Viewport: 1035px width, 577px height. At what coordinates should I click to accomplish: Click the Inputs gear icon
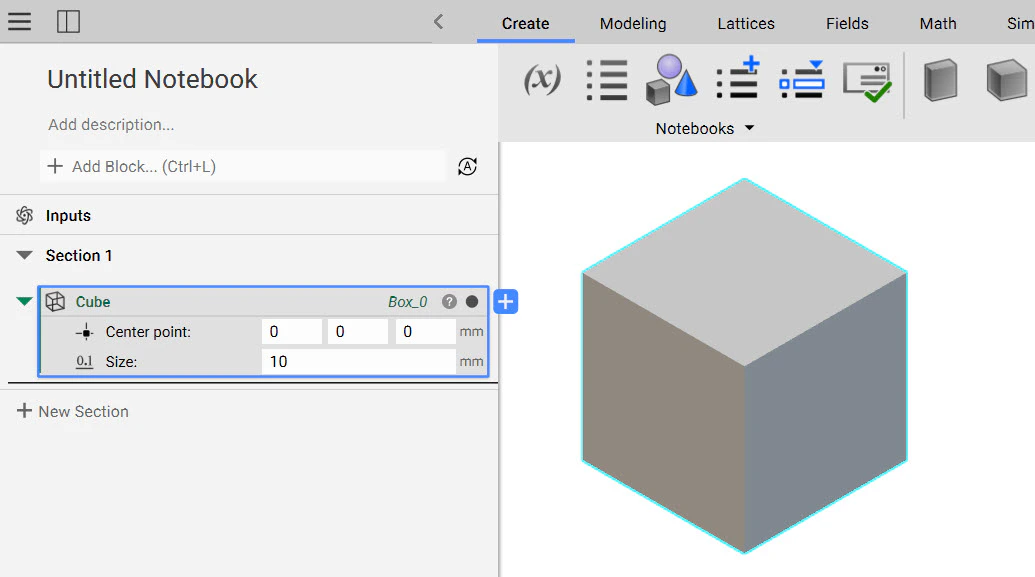point(24,215)
